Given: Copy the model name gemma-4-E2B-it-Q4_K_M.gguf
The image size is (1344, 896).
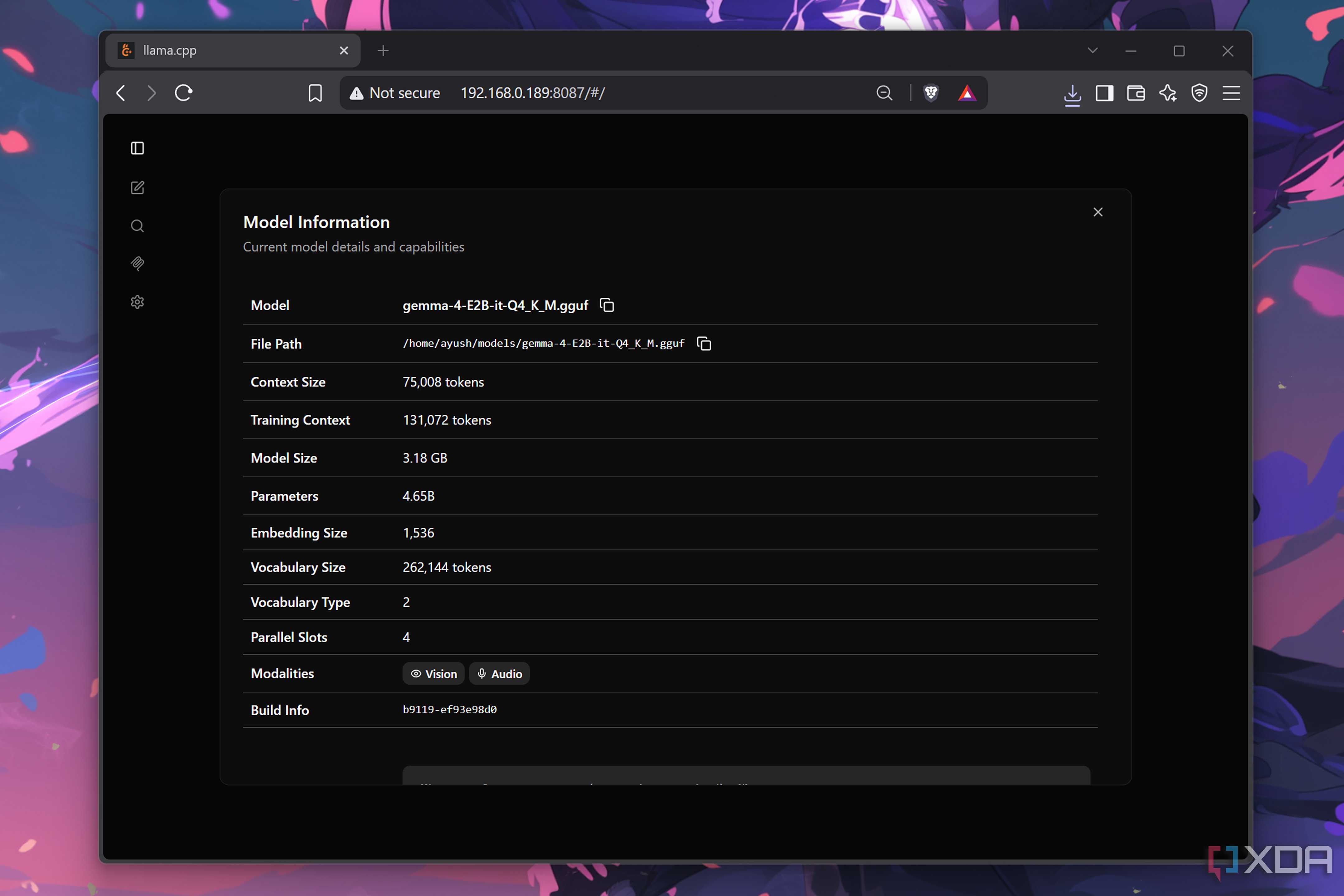Looking at the screenshot, I should click(x=607, y=305).
